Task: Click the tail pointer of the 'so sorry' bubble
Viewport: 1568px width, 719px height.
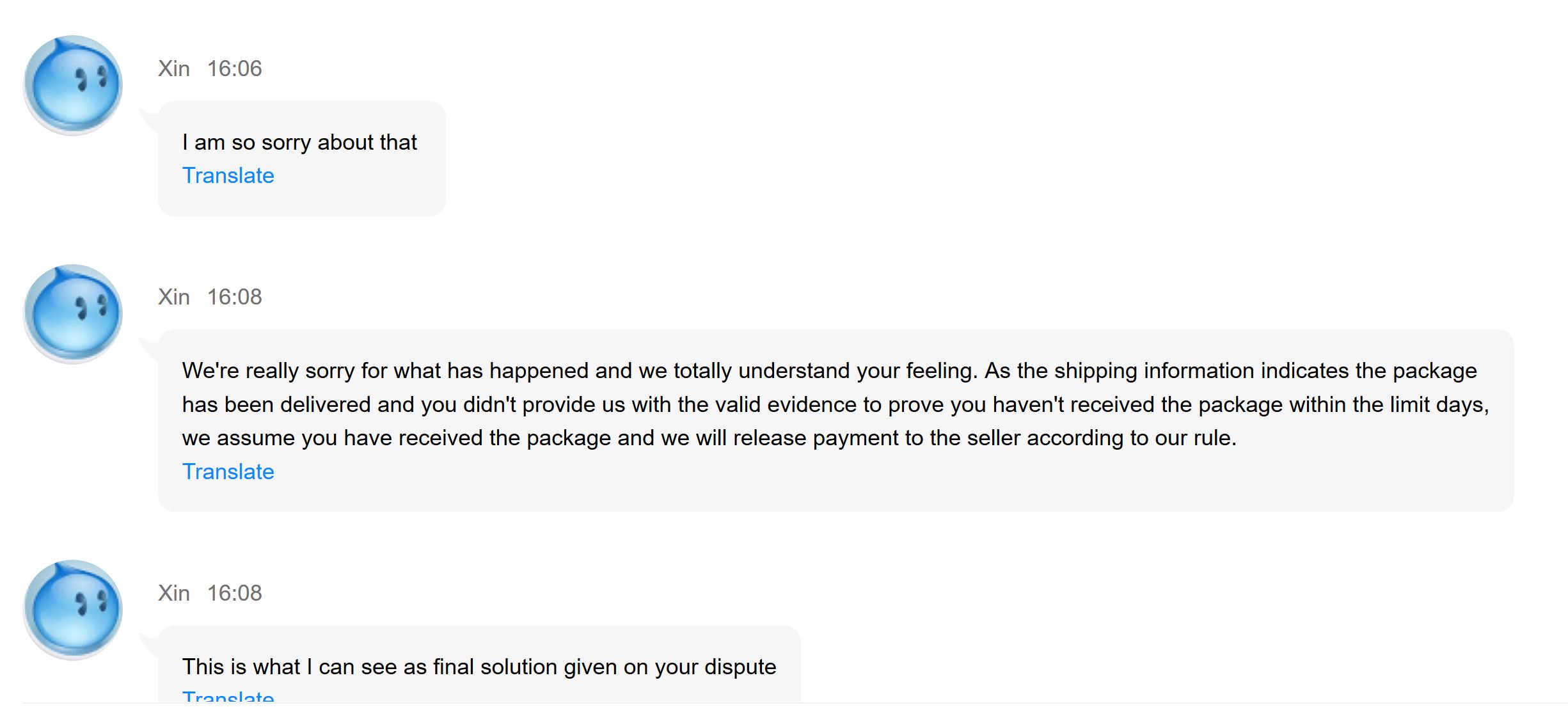Action: click(149, 119)
